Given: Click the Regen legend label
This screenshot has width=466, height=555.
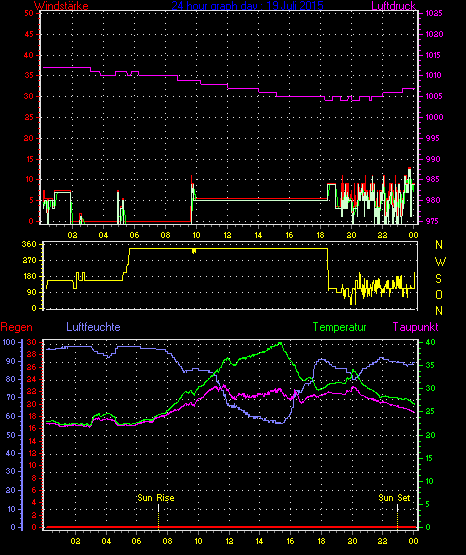Looking at the screenshot, I should click(16, 327).
